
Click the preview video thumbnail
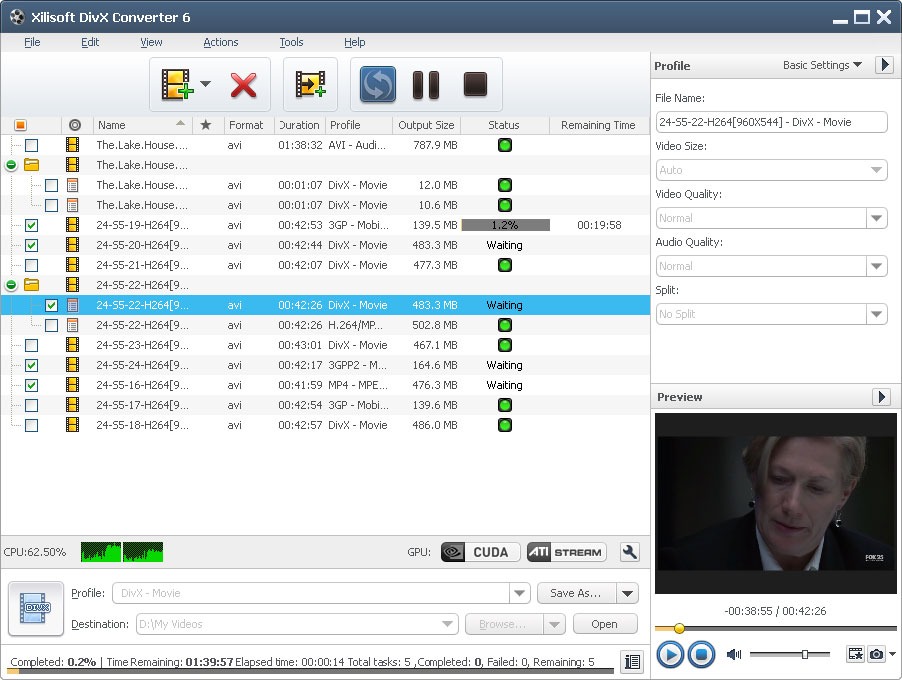(x=775, y=503)
